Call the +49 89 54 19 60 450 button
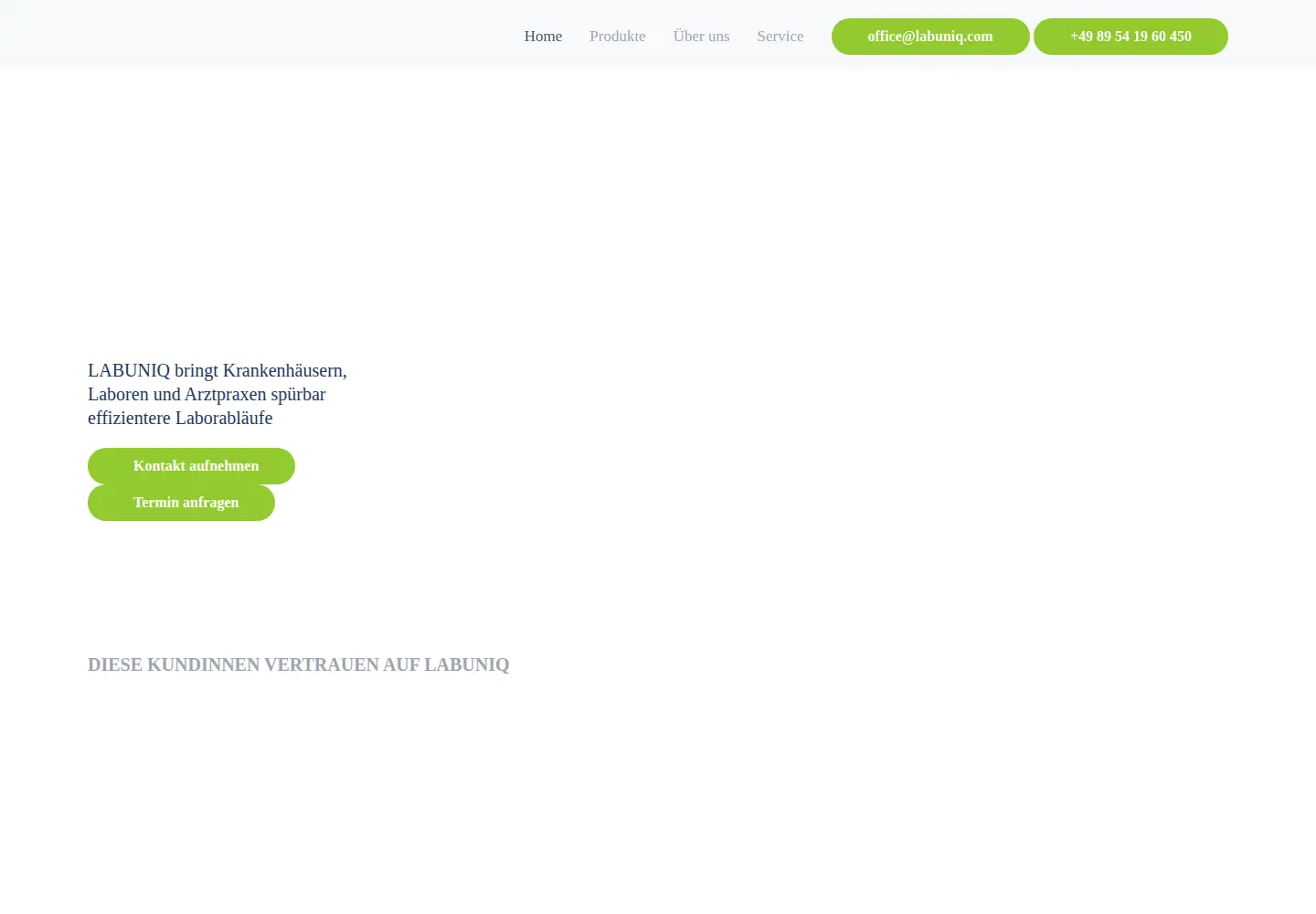This screenshot has height=914, width=1316. pyautogui.click(x=1130, y=37)
